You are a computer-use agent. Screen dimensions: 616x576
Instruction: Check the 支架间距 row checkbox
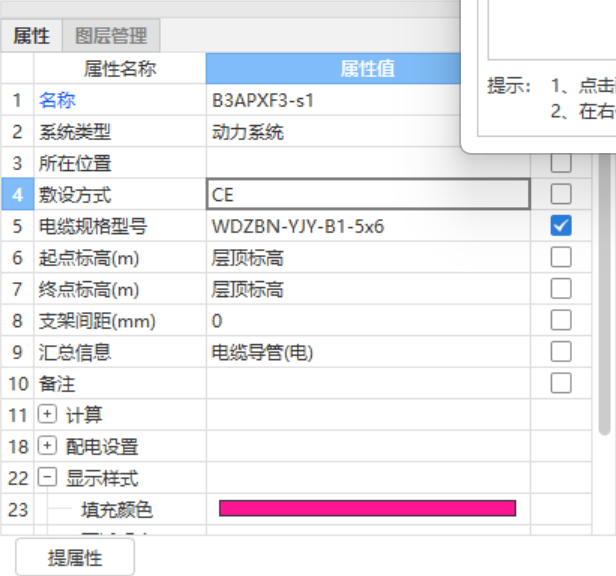(x=561, y=320)
